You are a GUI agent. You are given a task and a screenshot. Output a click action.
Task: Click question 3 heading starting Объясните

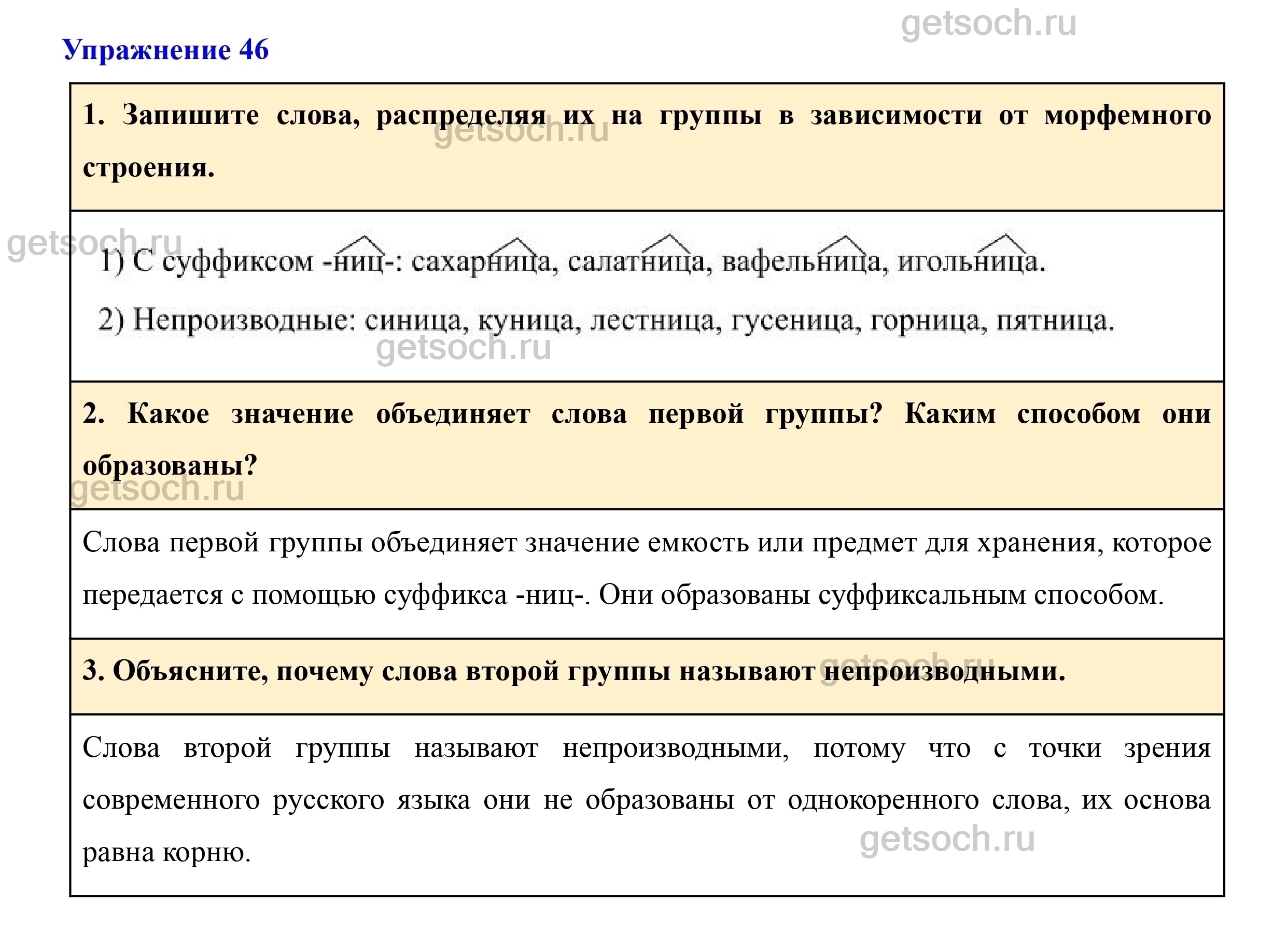tap(573, 672)
